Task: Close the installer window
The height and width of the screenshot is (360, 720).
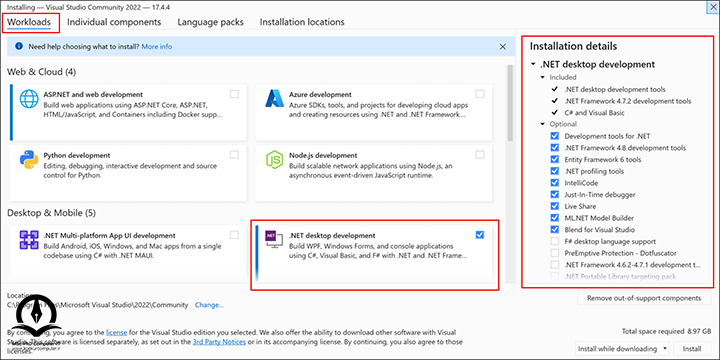Action: click(x=713, y=7)
